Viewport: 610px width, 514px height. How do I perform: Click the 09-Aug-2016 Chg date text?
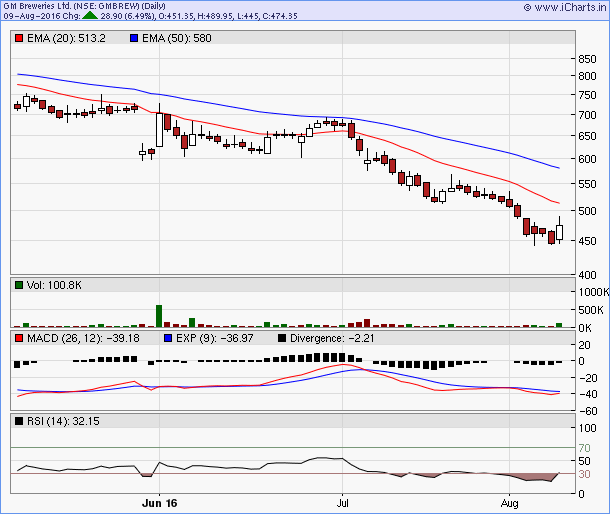click(x=42, y=16)
